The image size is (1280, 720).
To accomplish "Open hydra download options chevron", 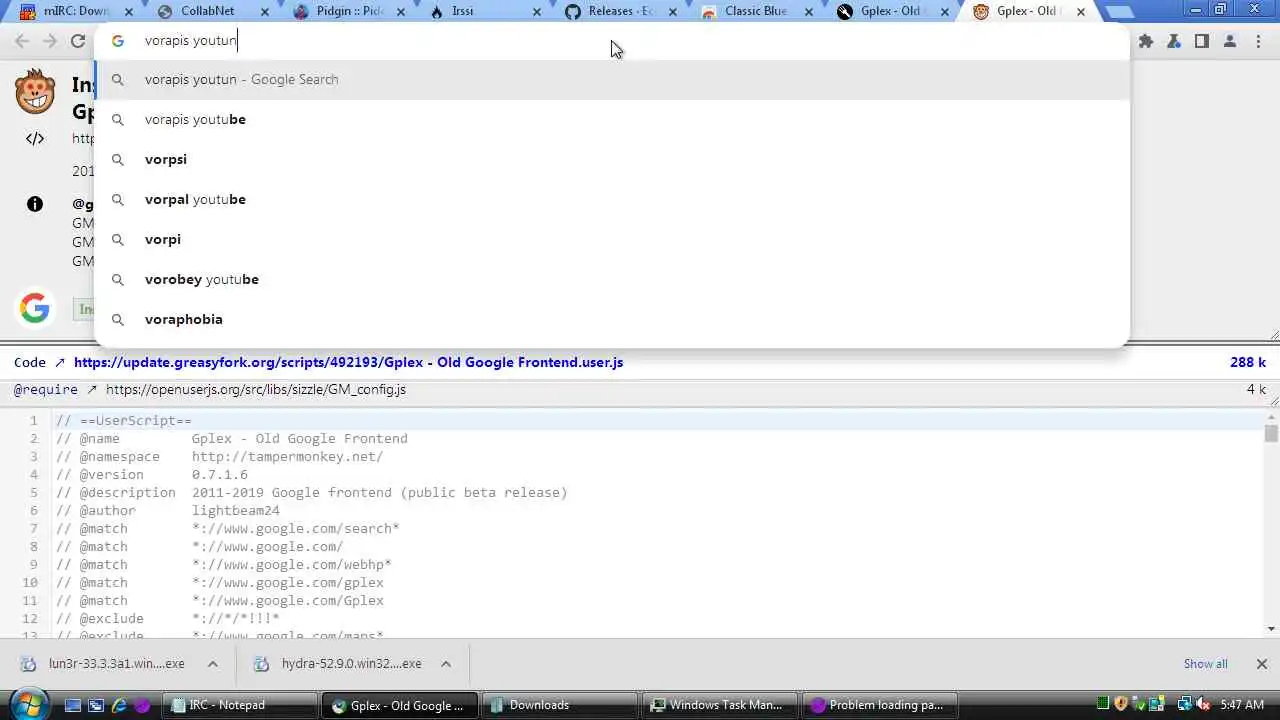I will 446,664.
